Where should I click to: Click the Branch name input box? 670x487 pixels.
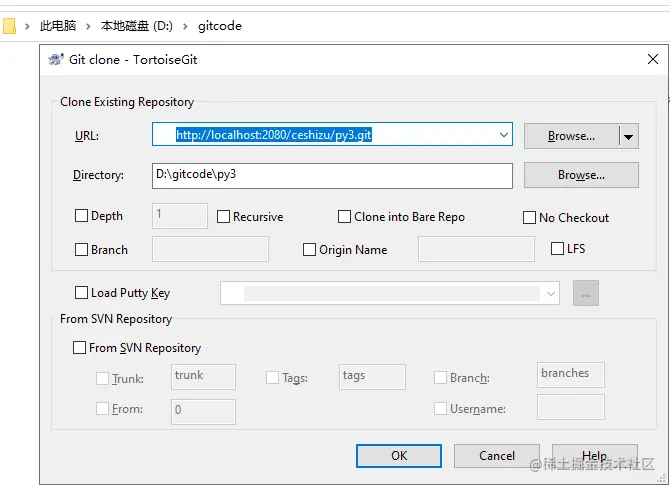click(210, 249)
